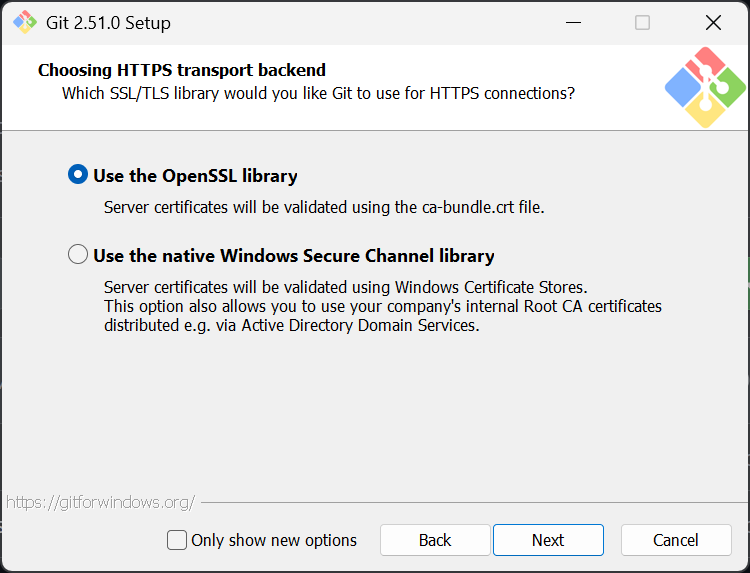Enable the Only show new options checkbox
The height and width of the screenshot is (573, 750).
click(x=177, y=540)
